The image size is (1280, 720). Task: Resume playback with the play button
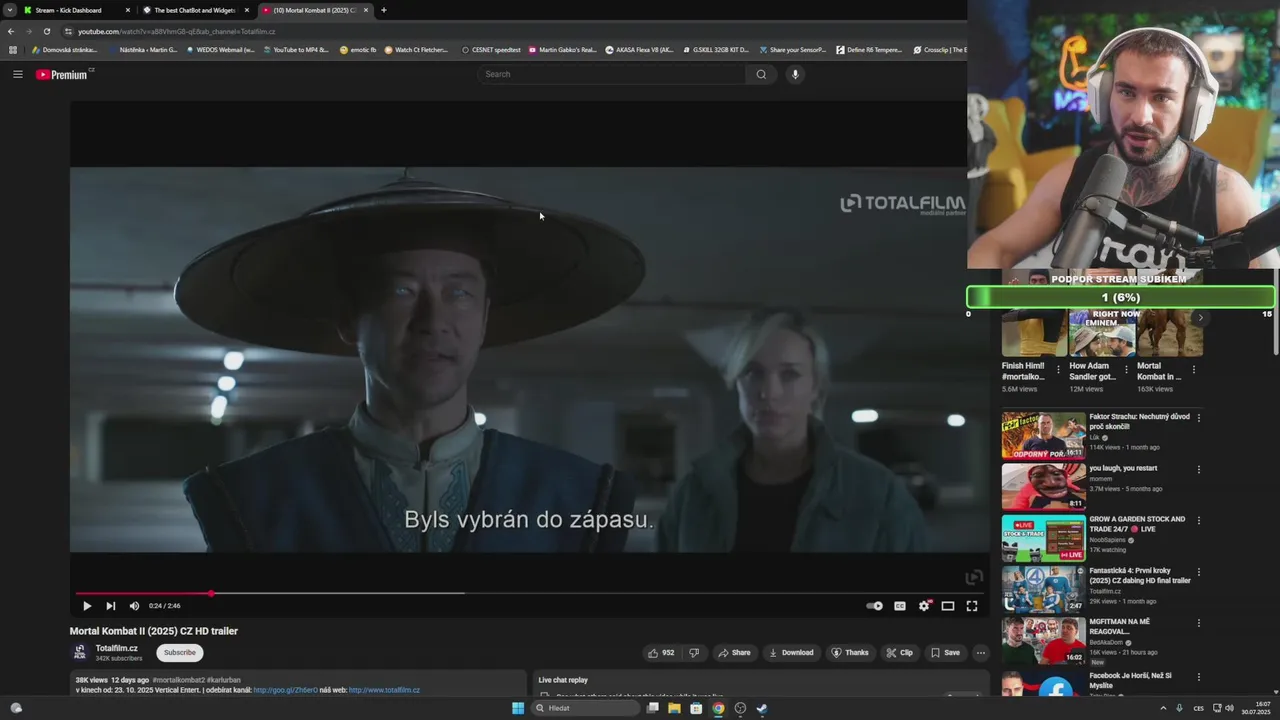pyautogui.click(x=87, y=606)
